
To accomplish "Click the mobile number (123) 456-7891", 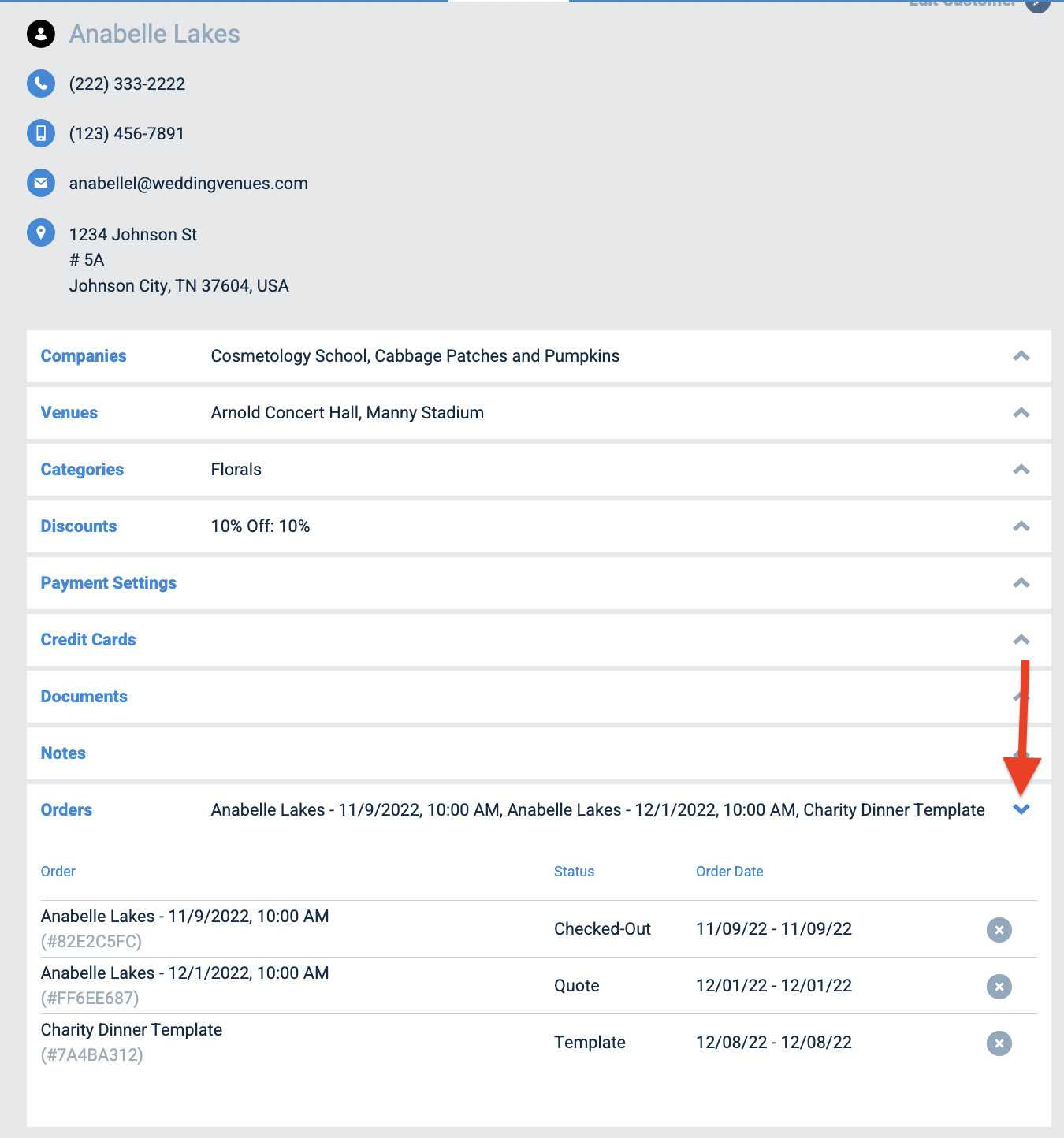I will tap(127, 134).
